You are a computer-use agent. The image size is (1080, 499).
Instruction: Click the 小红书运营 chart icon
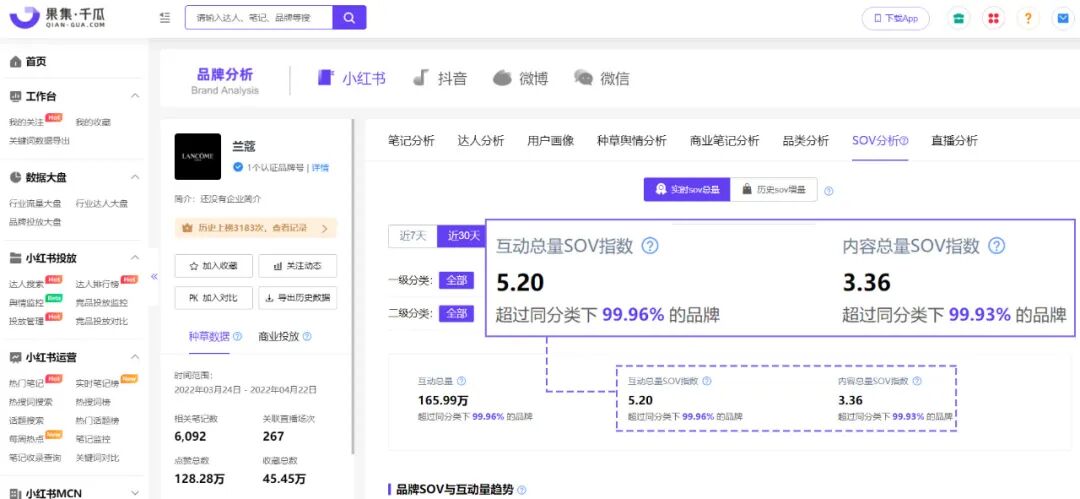15,357
